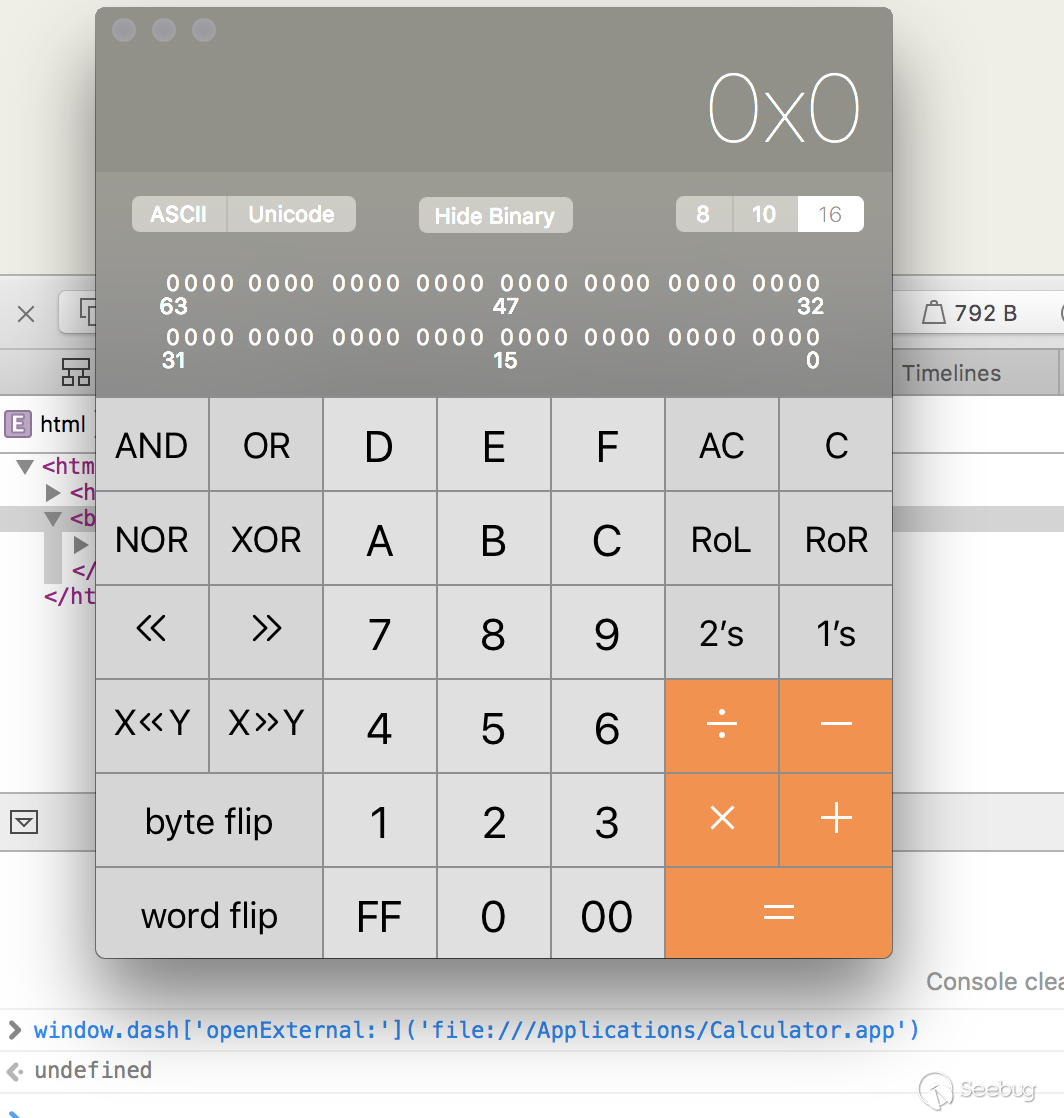Switch to decimal base 10
Screen dimensions: 1064x1118
point(764,214)
